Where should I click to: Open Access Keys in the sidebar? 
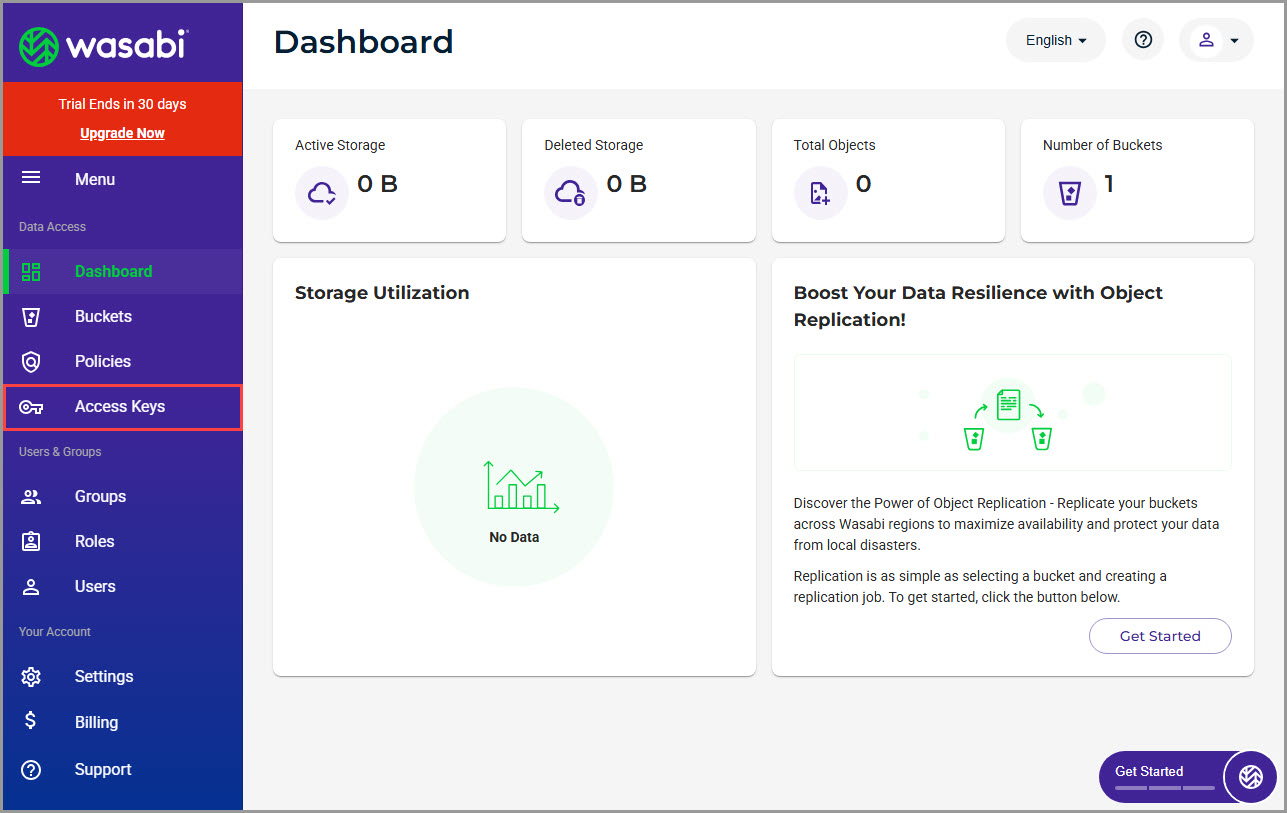pyautogui.click(x=123, y=407)
